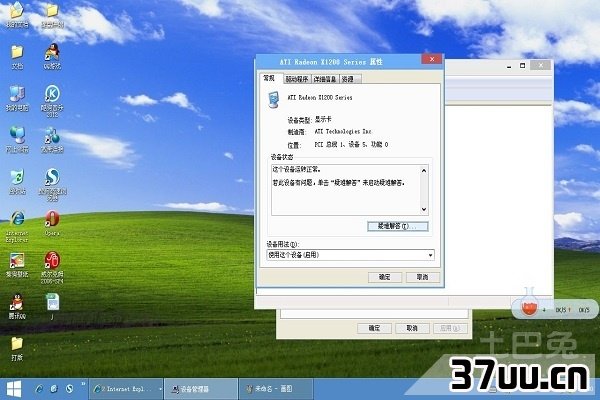Open the 我的电脑 computer desktop icon

point(17,94)
